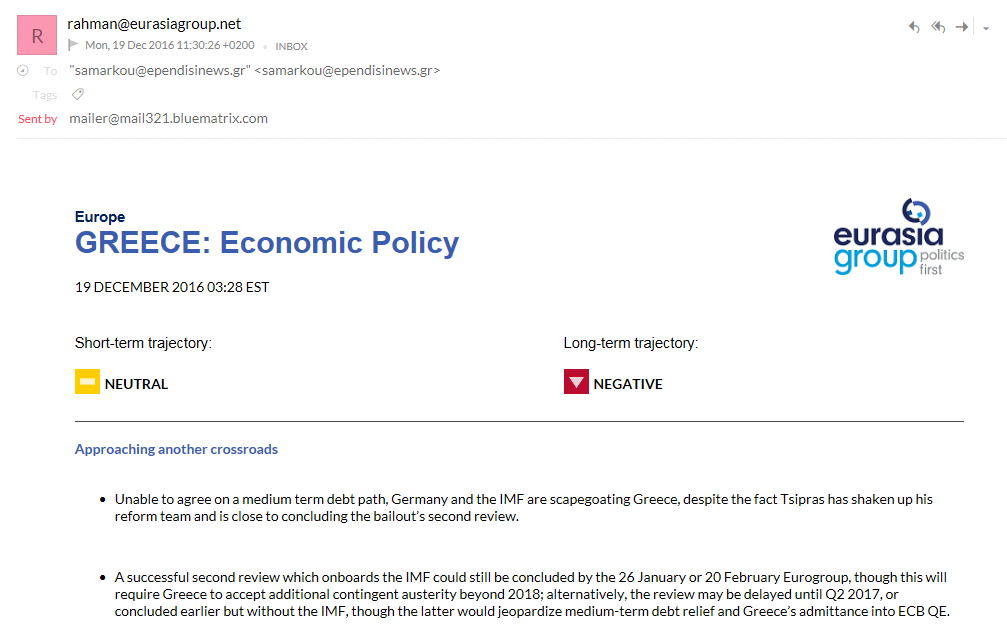
Task: Click mailer@mail321.bluematrix.com sent-by address
Action: coord(168,119)
